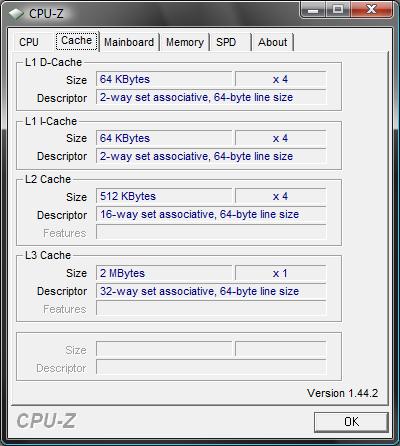Click L3 Cache size 2 MBytes field
The image size is (400, 446).
coord(164,273)
